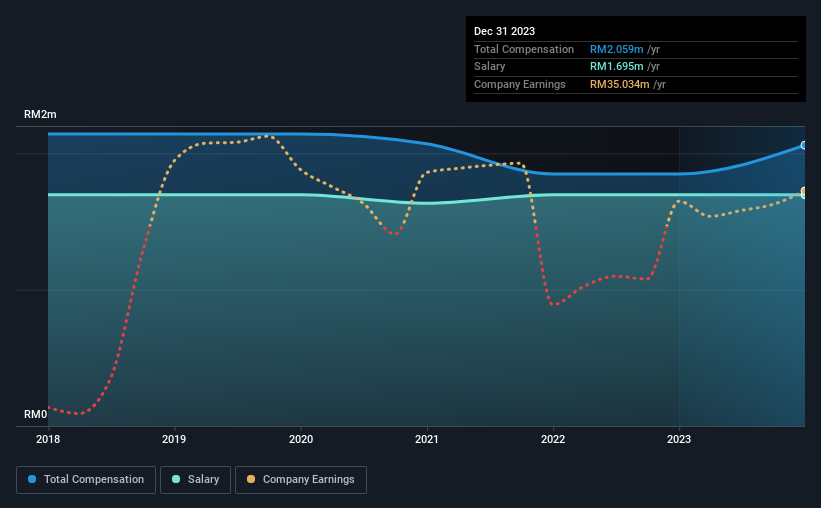This screenshot has height=508, width=821.
Task: Click the RM0 y-axis label
Action: point(36,414)
